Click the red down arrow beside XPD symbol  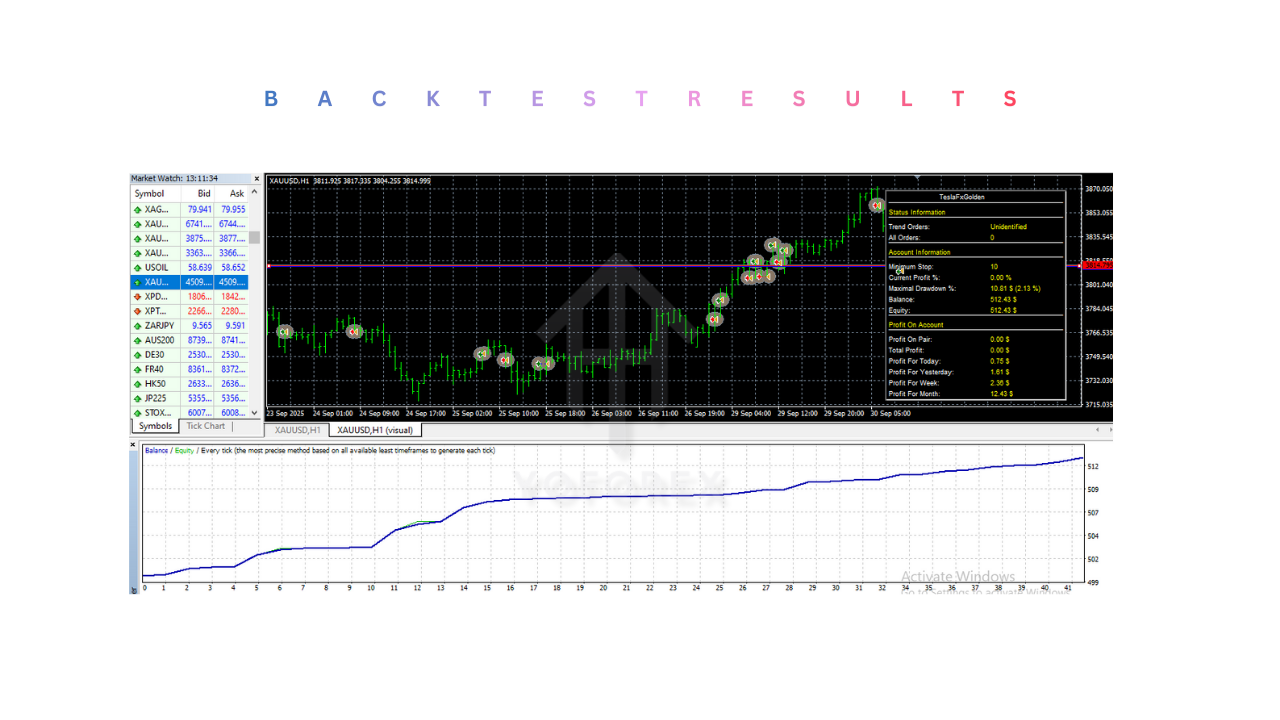(x=137, y=297)
